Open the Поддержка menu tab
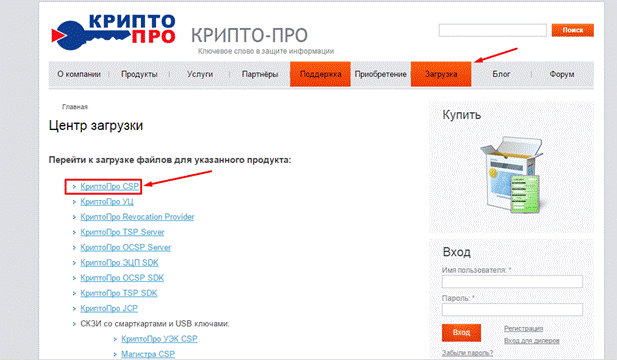 click(320, 74)
